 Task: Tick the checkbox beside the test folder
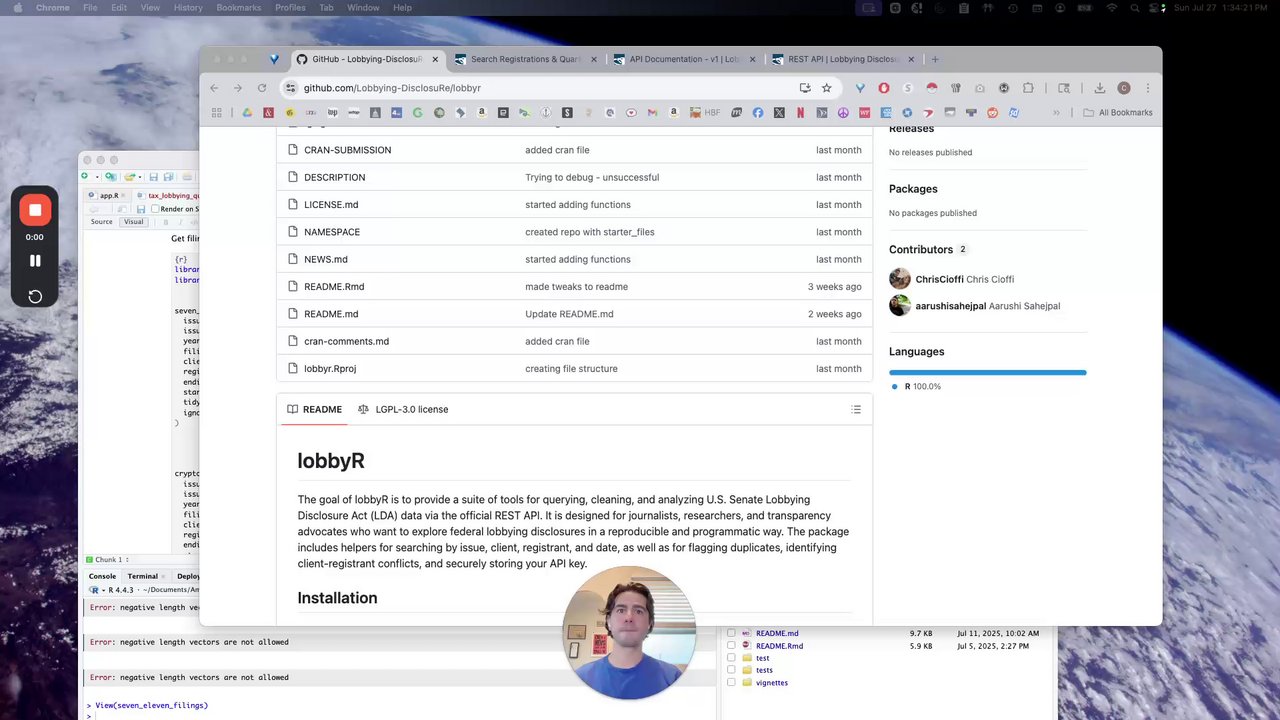click(731, 658)
